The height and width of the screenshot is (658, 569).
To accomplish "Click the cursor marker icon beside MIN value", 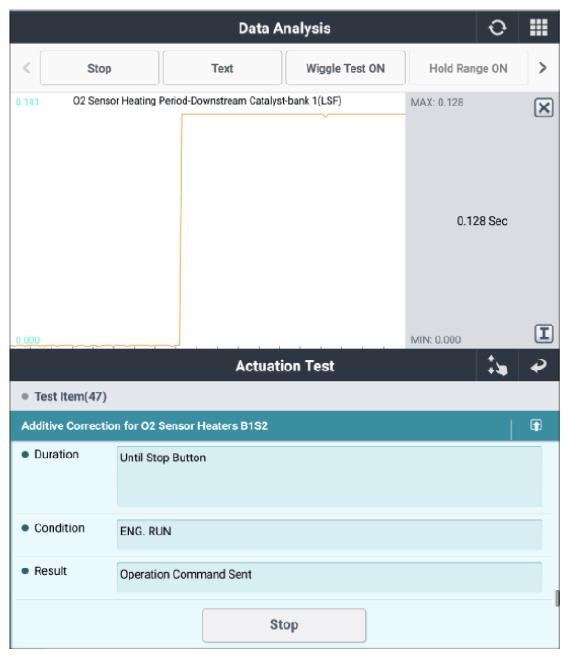I will coord(543,334).
